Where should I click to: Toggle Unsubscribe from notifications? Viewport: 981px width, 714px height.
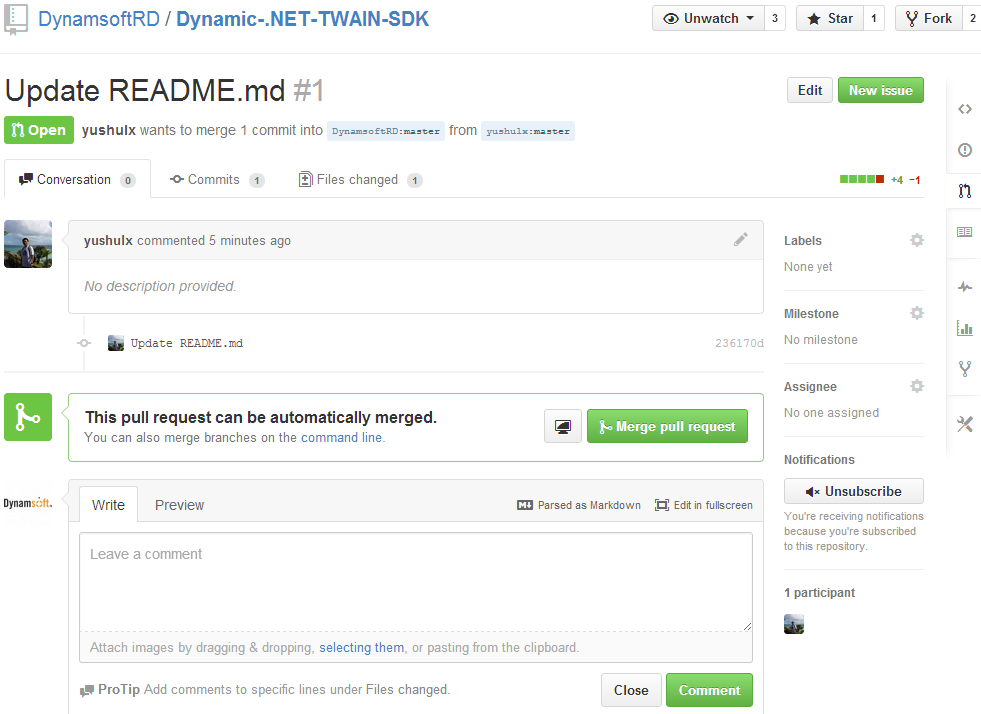tap(853, 491)
